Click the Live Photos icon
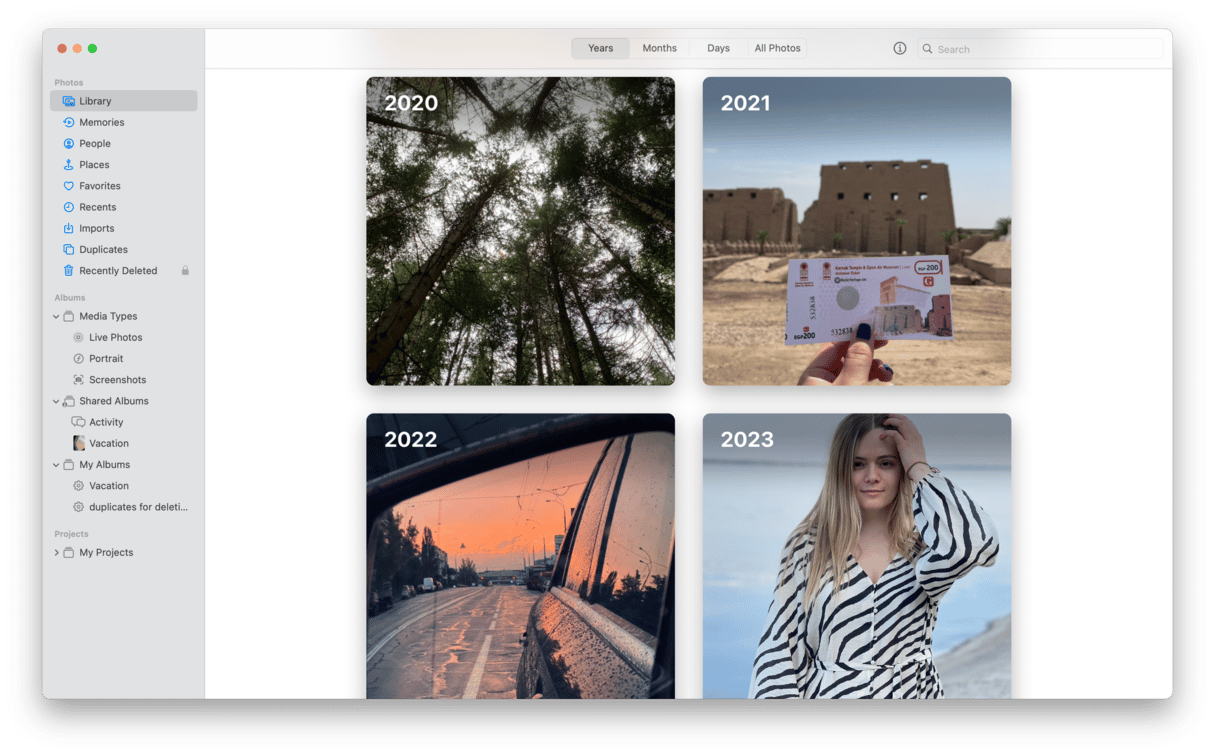1215x755 pixels. 78,338
